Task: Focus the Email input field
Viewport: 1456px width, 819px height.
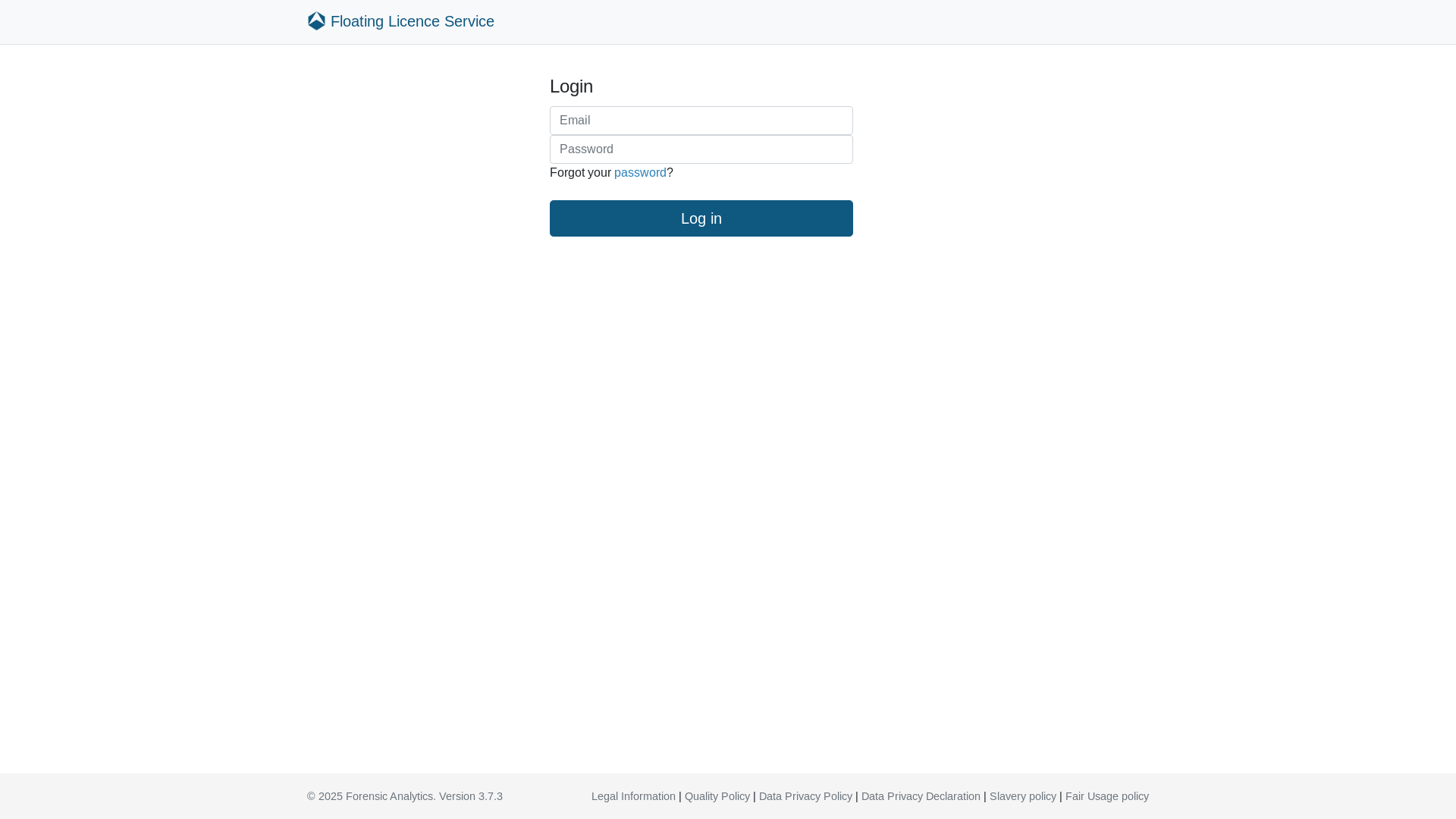Action: [701, 121]
